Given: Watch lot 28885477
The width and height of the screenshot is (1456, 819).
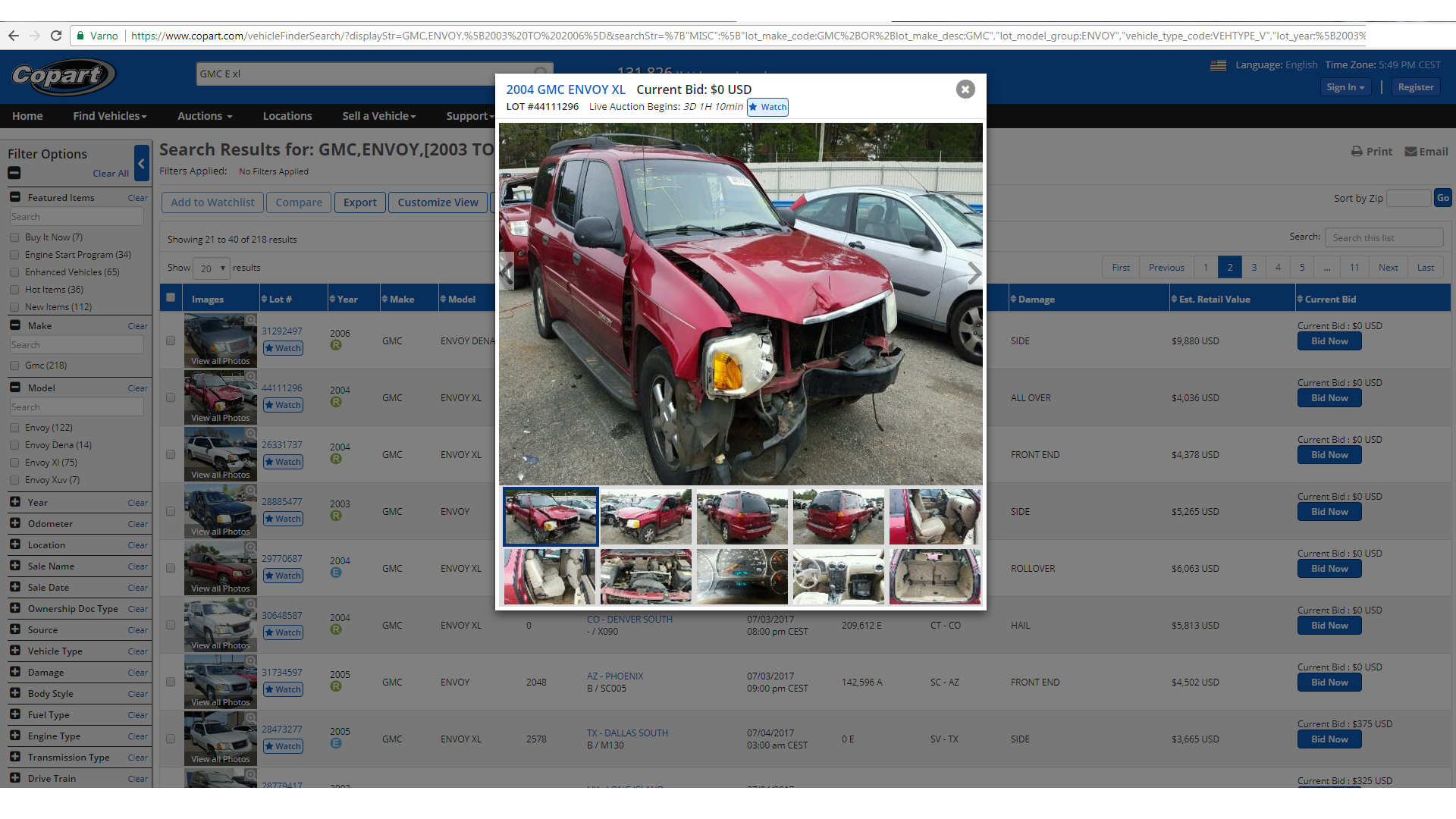Looking at the screenshot, I should (x=283, y=519).
